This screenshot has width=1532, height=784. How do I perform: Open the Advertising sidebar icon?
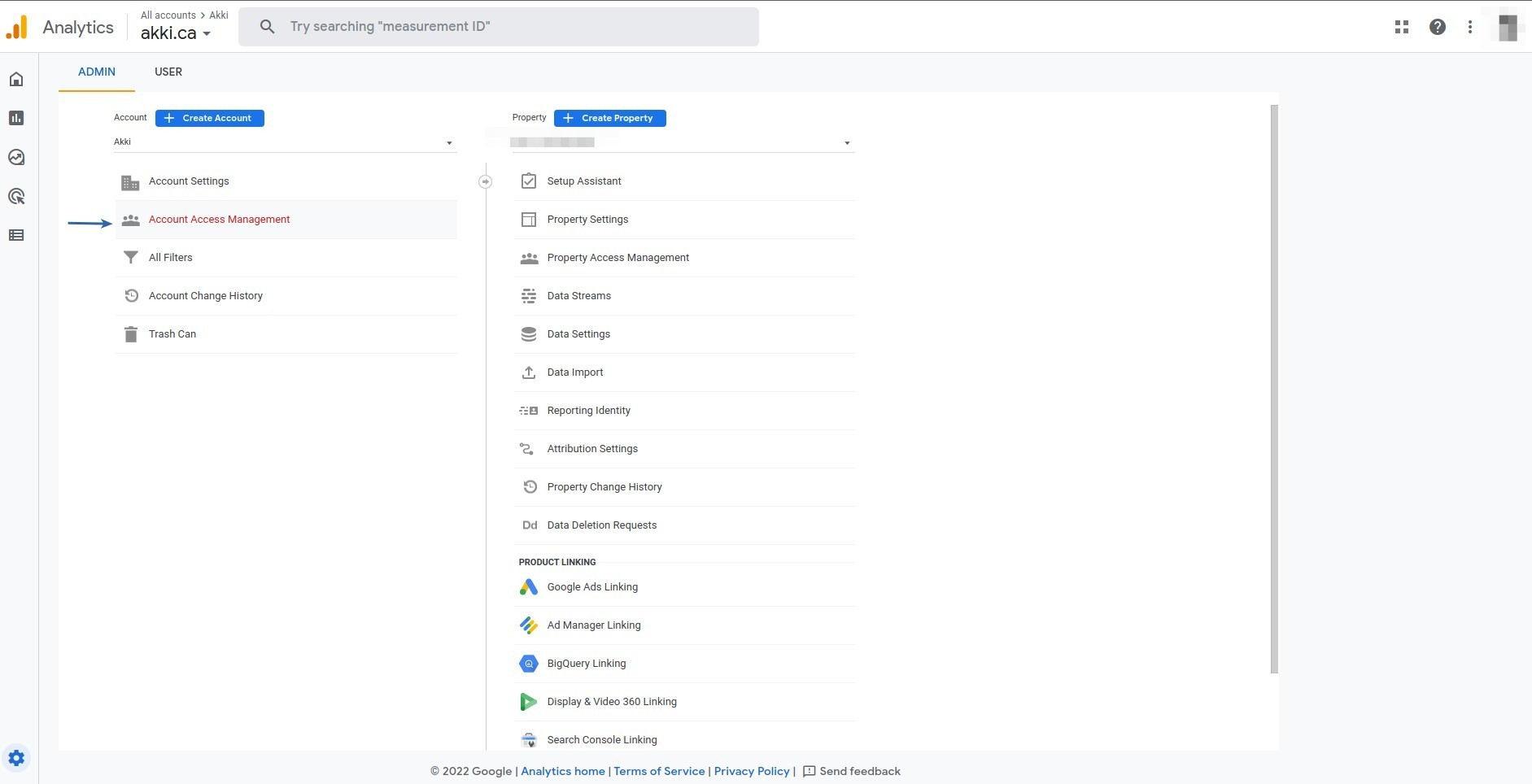[16, 196]
